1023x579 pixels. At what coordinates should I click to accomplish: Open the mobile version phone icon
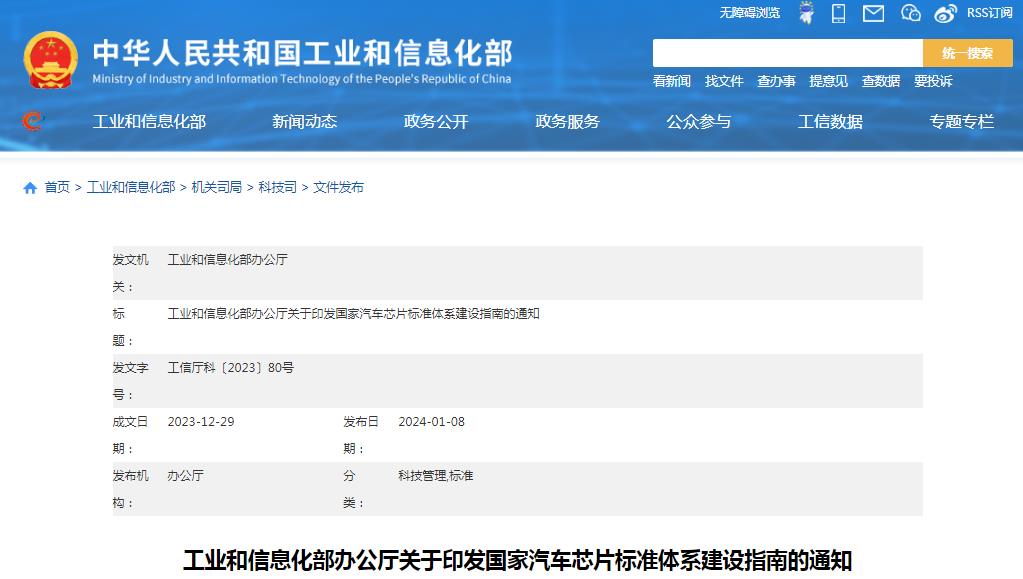838,13
